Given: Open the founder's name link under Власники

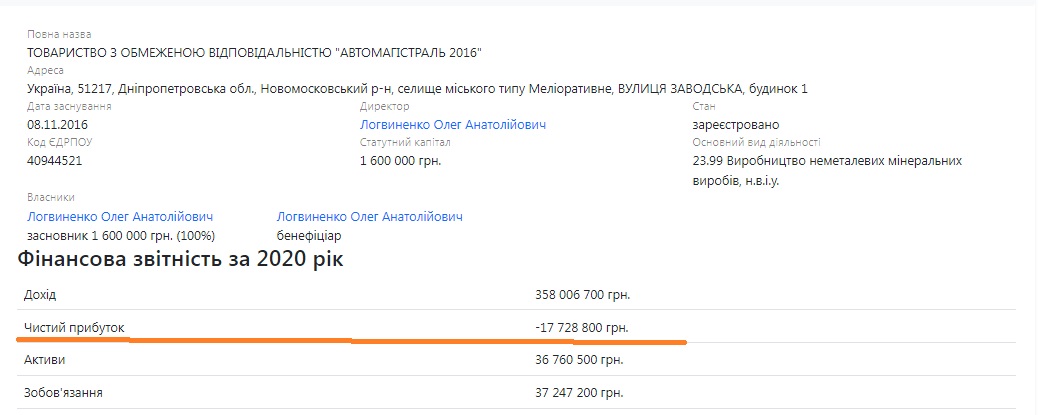Looking at the screenshot, I should [x=120, y=217].
